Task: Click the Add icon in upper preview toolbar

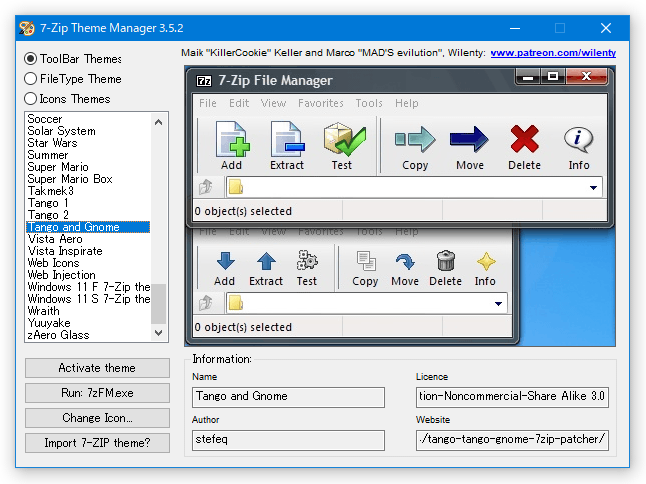Action: tap(232, 139)
